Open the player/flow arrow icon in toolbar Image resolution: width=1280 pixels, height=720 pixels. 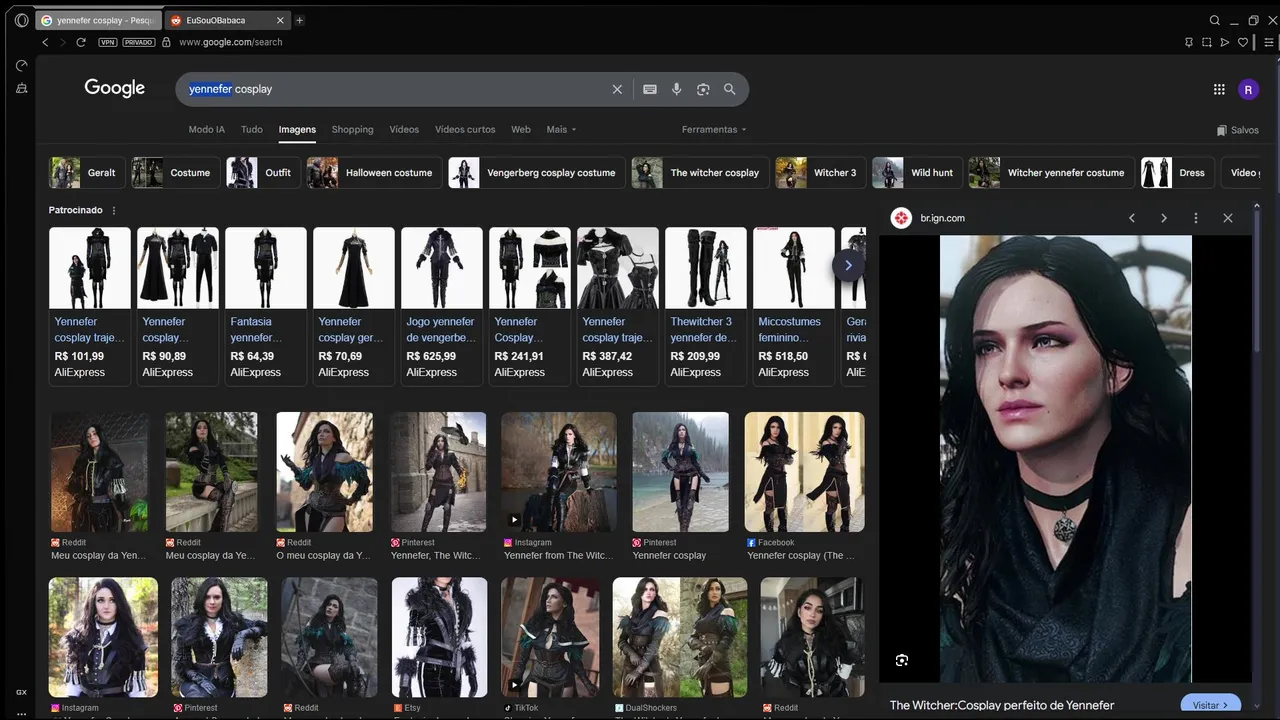point(1225,42)
